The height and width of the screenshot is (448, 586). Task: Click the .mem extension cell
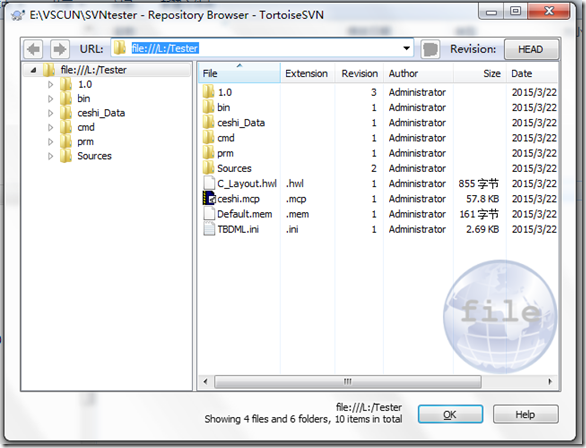click(x=297, y=214)
